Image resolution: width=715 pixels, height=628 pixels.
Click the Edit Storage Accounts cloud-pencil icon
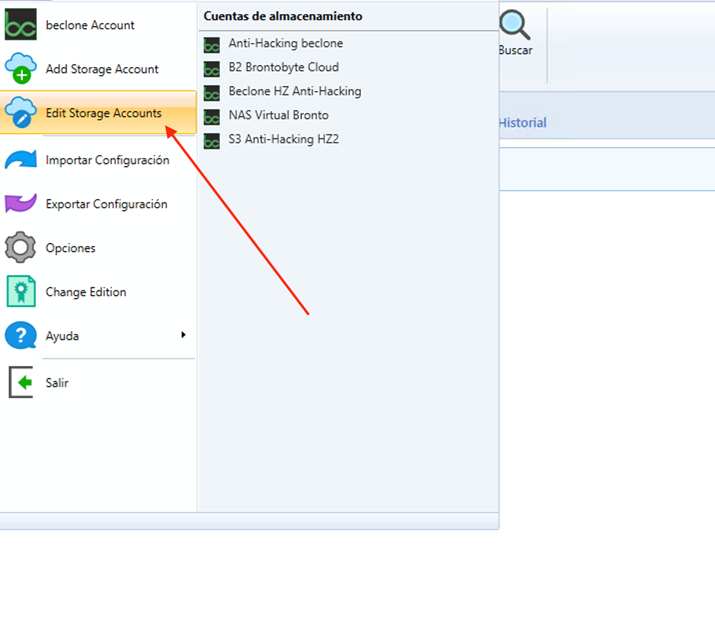(21, 112)
